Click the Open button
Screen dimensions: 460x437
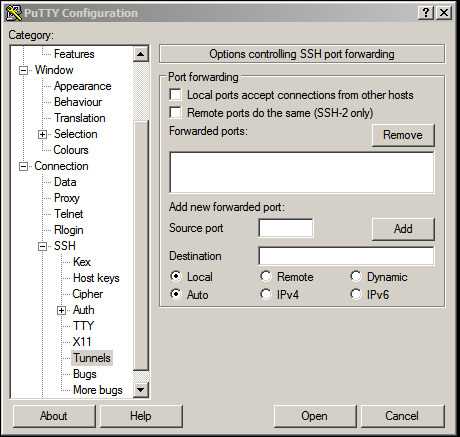(x=314, y=416)
